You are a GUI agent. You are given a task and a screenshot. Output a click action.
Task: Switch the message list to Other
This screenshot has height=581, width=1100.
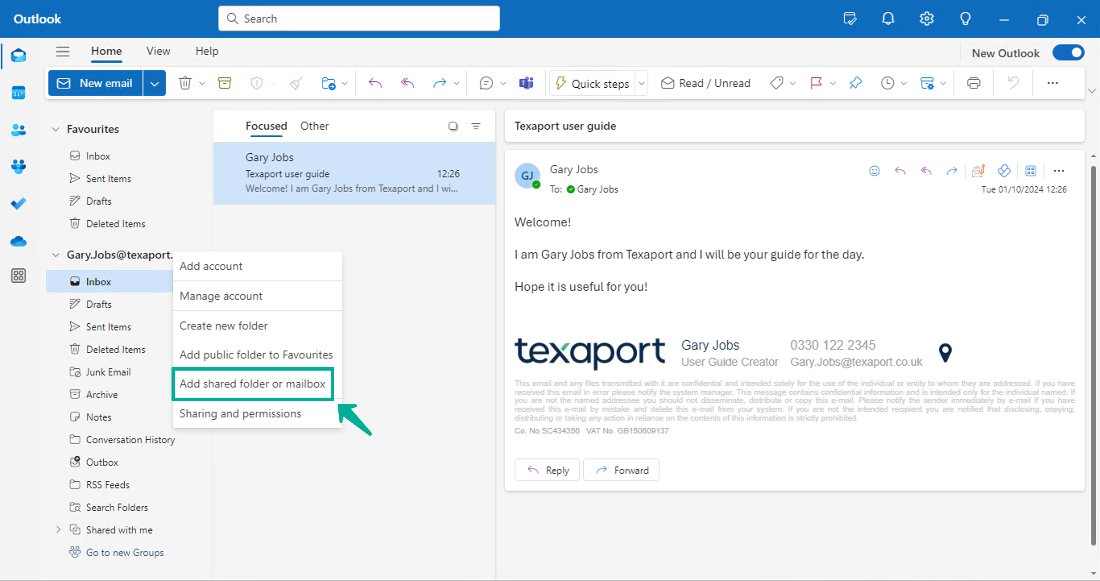pyautogui.click(x=314, y=126)
